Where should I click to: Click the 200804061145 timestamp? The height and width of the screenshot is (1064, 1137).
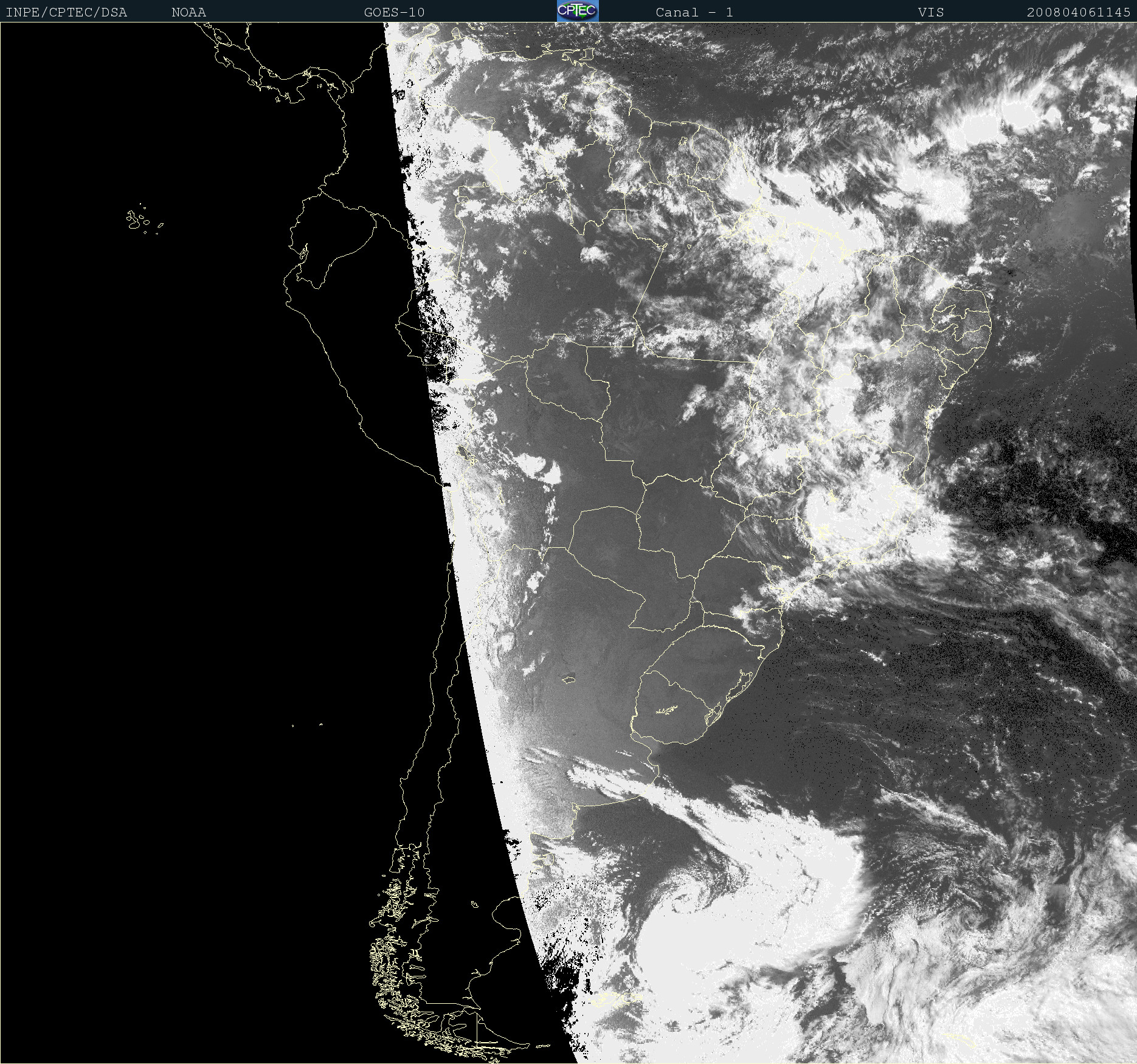tap(1079, 13)
